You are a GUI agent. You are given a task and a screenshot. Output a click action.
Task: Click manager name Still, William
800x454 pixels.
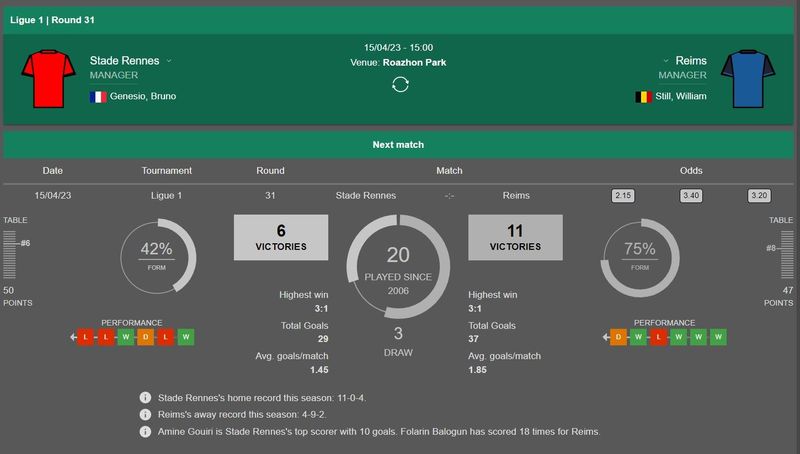pyautogui.click(x=681, y=96)
